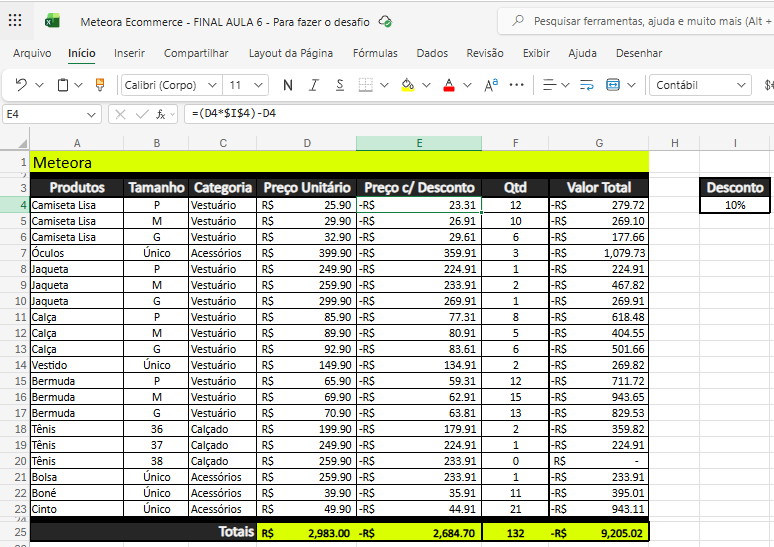Apply yellow fill color bucket
The image size is (774, 547).
pos(408,85)
